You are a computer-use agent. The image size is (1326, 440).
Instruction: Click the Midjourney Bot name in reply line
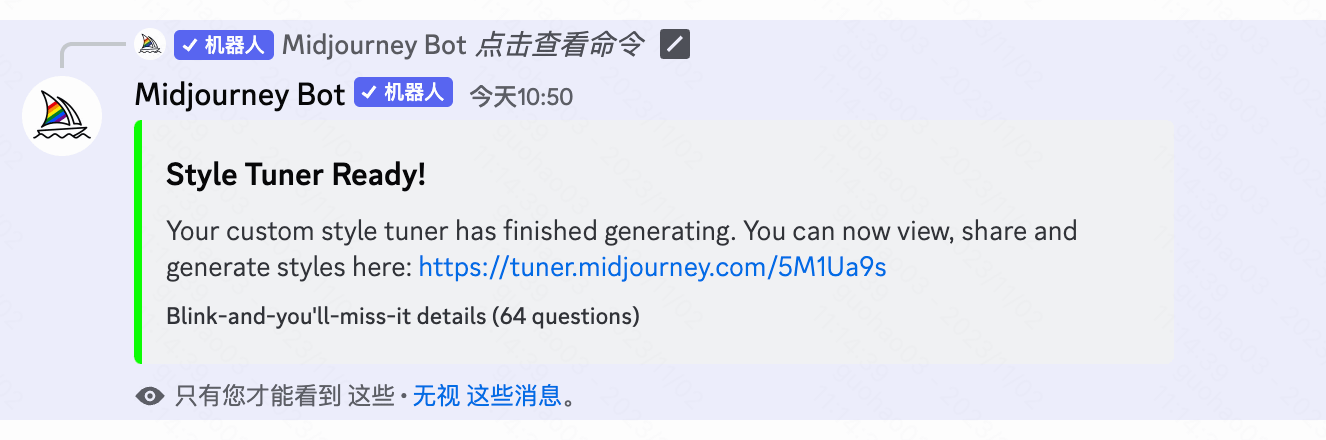374,45
